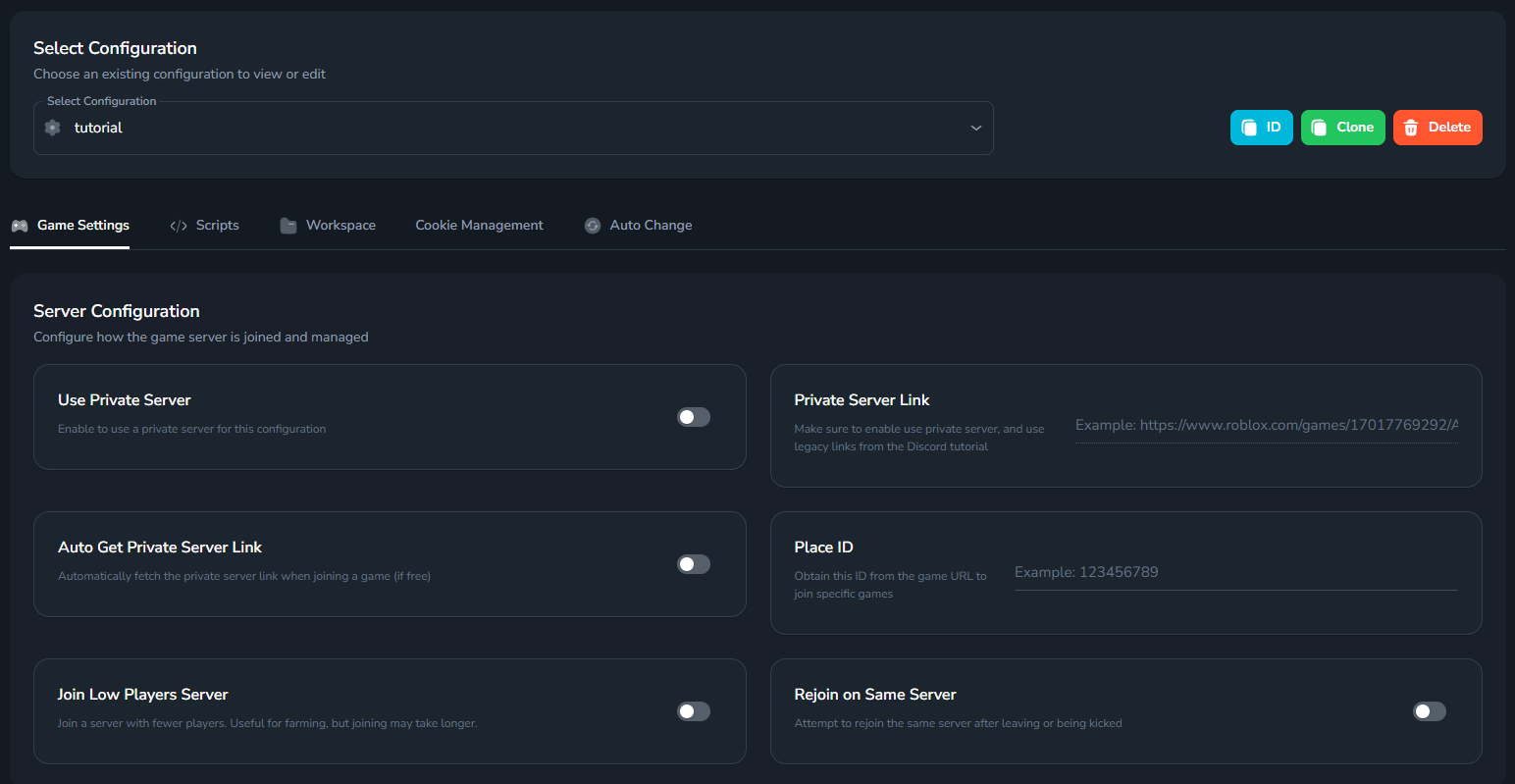This screenshot has height=784, width=1515.
Task: Click the Auto Get Private Server Link title
Action: [160, 548]
